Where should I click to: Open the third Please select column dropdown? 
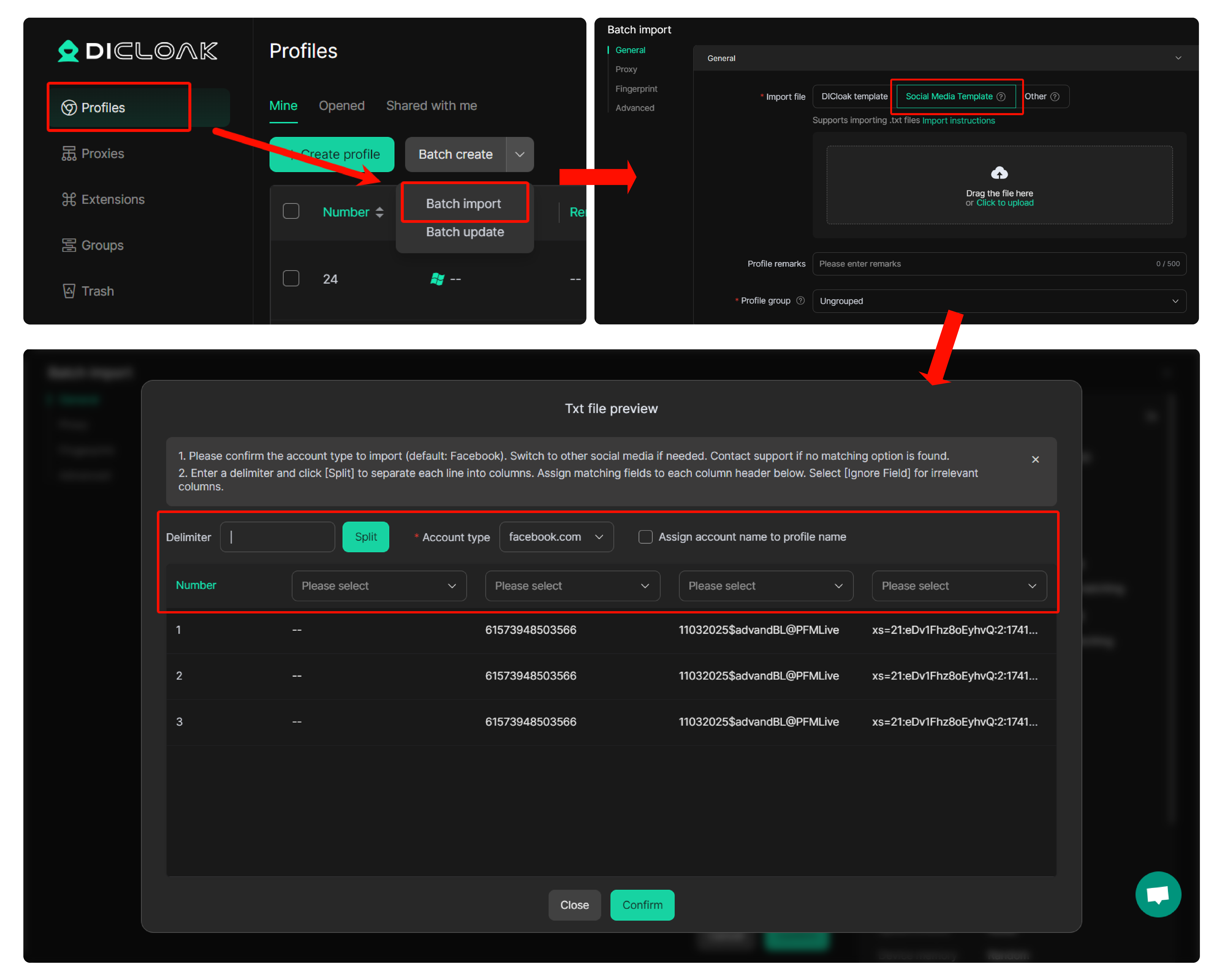[766, 586]
